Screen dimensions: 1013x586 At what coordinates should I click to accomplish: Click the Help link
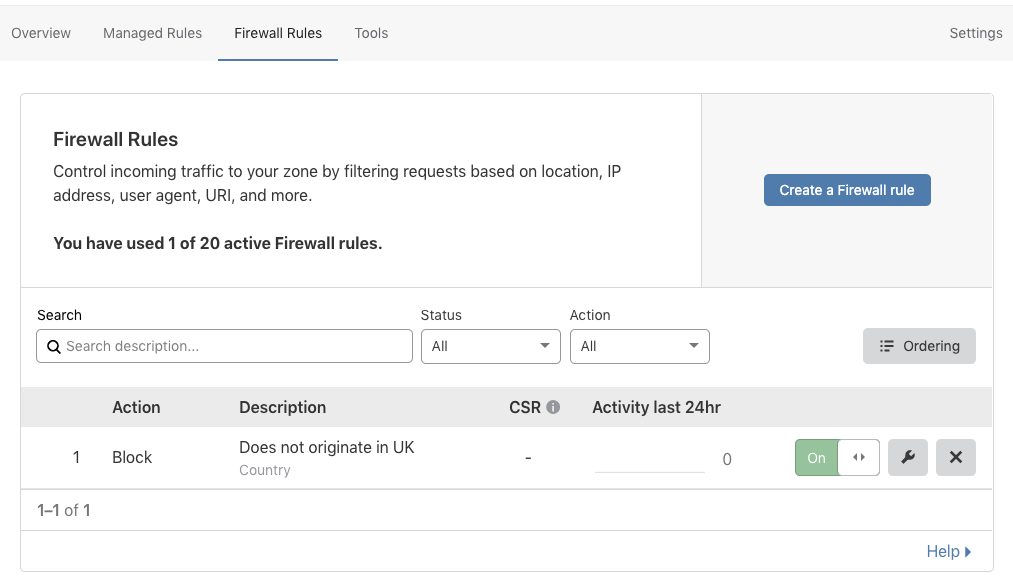(943, 552)
